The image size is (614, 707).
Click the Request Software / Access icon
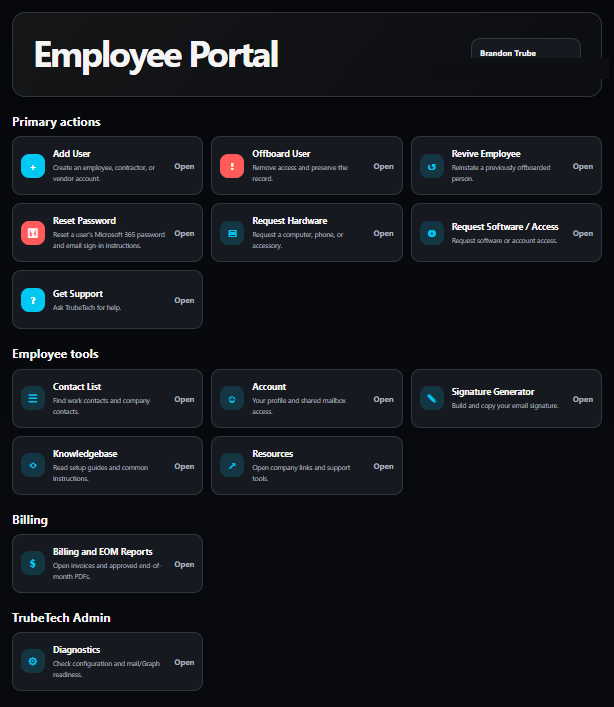click(432, 233)
